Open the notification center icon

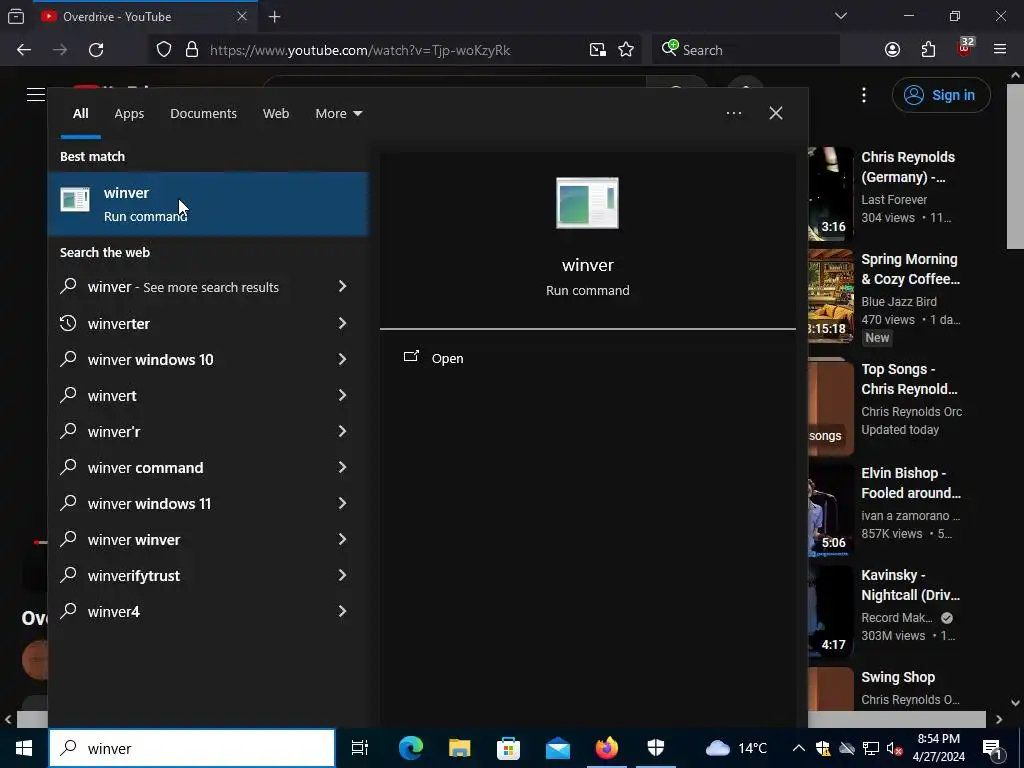coord(993,748)
